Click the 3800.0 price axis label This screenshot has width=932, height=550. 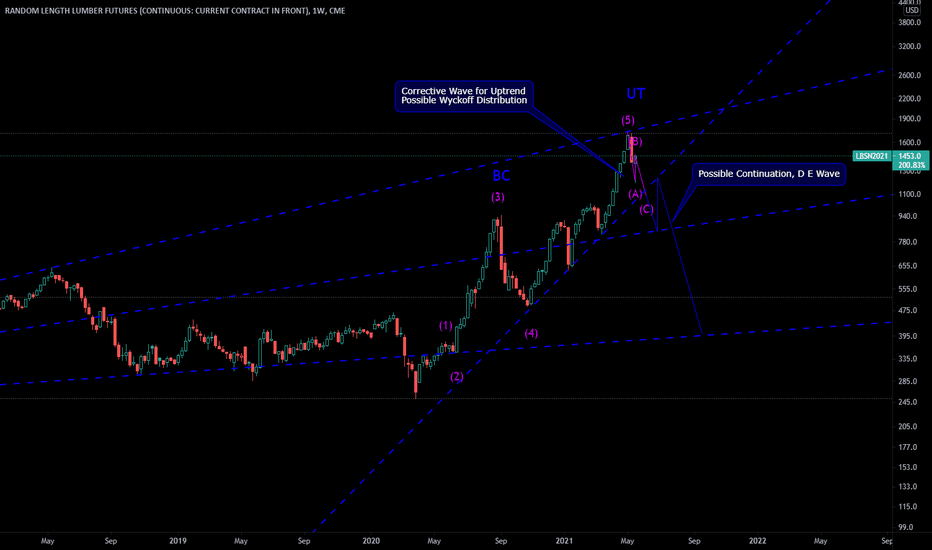pos(910,23)
